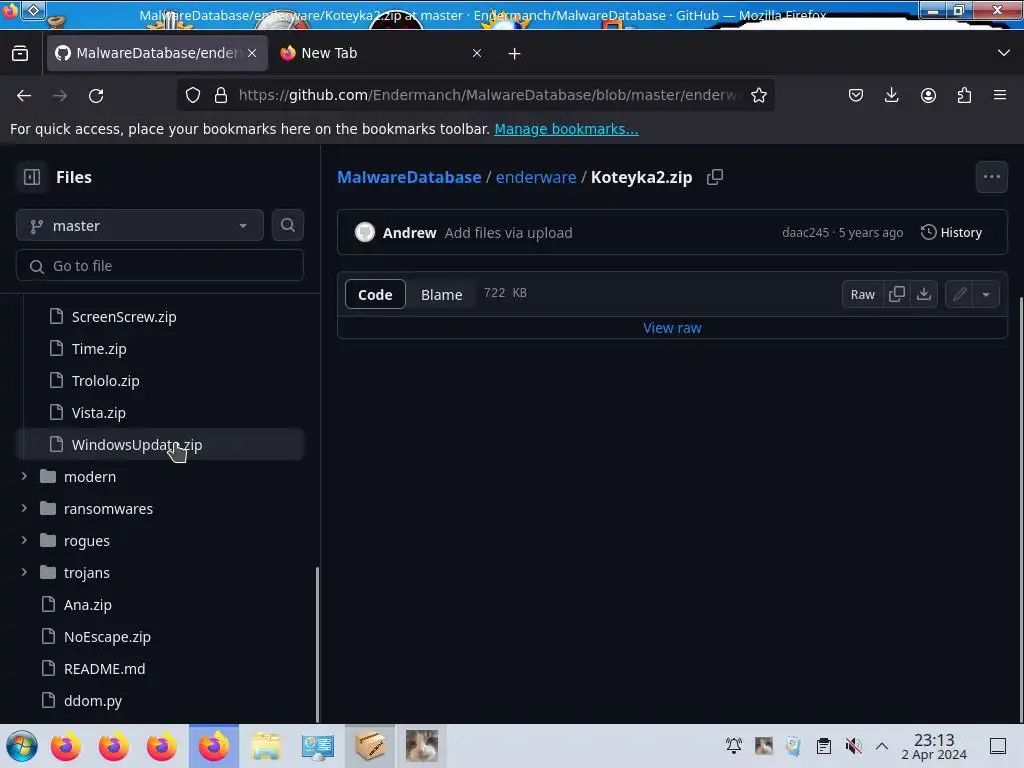This screenshot has height=768, width=1024.
Task: Select the New Tab browser tab
Action: (380, 53)
